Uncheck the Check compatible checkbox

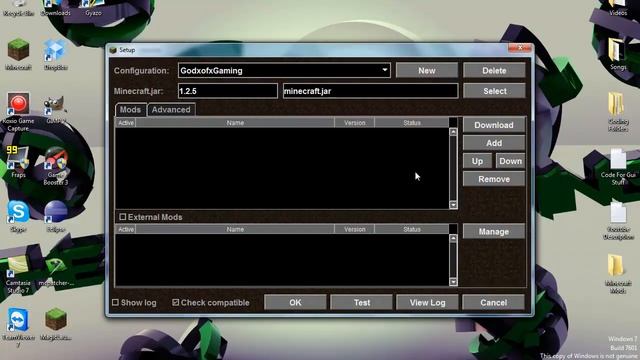pos(176,302)
